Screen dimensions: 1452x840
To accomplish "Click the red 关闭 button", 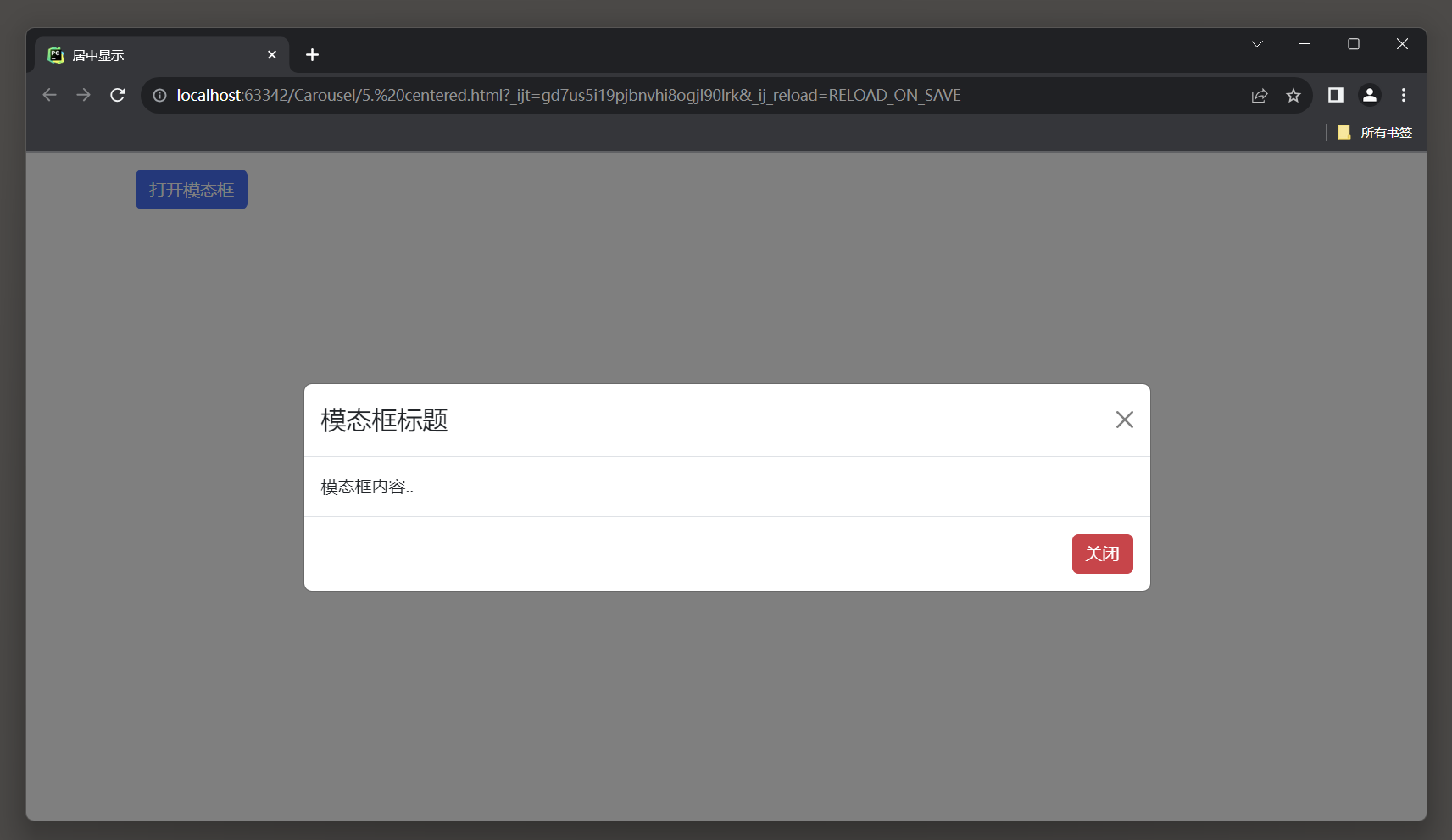I will pos(1102,554).
